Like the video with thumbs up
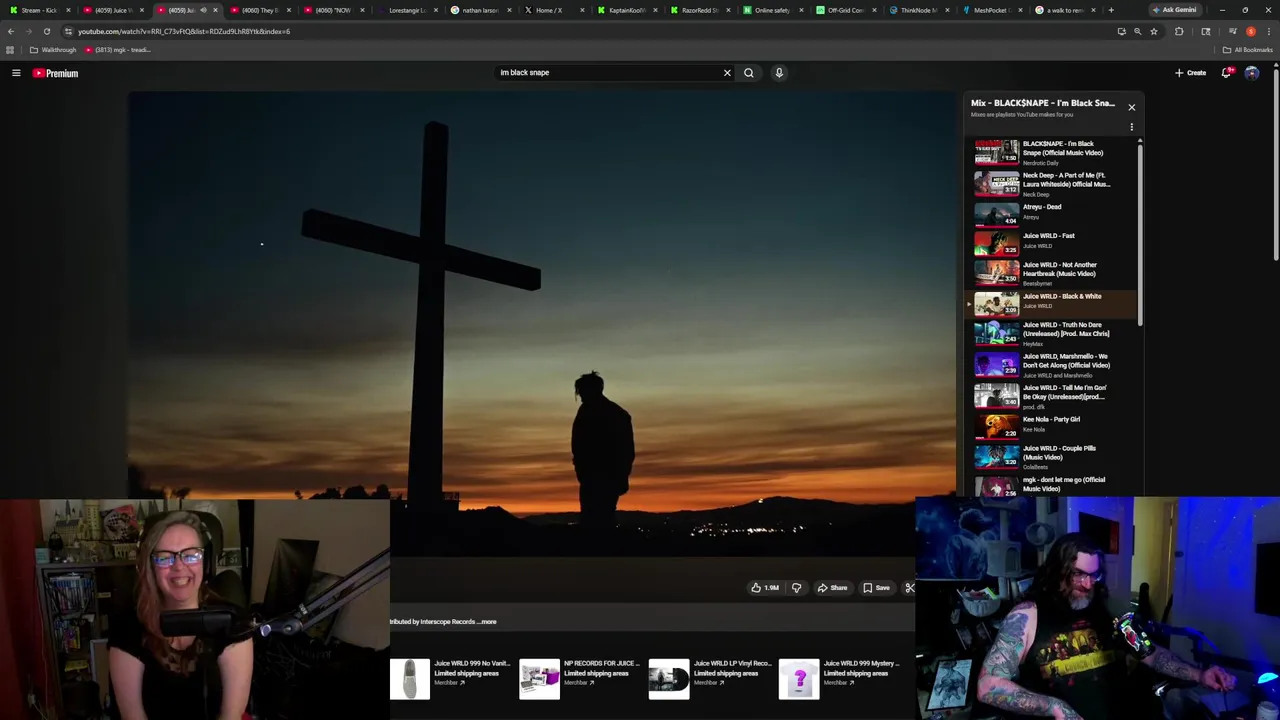 765,588
